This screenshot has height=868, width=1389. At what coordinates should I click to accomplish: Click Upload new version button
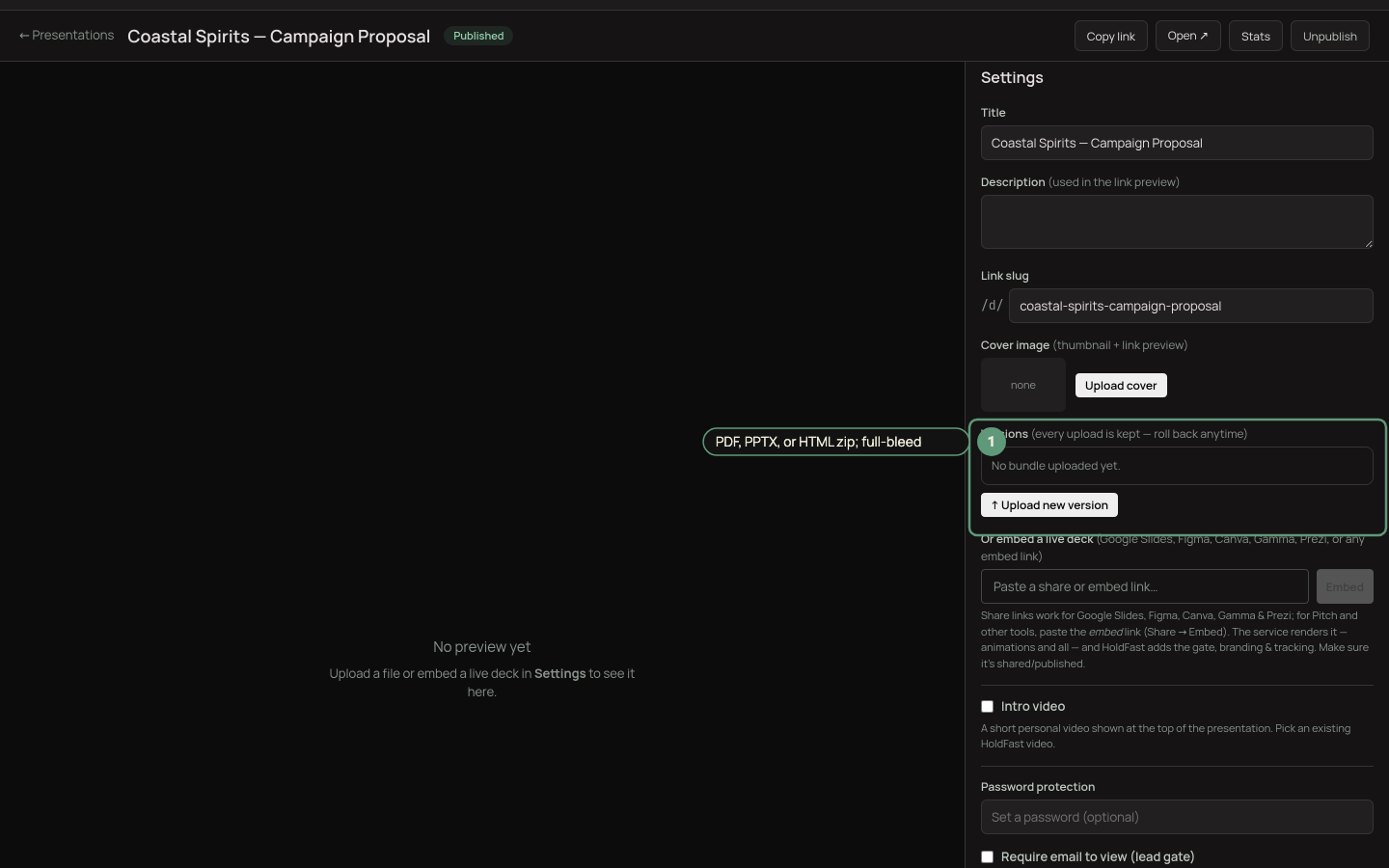[x=1049, y=505]
